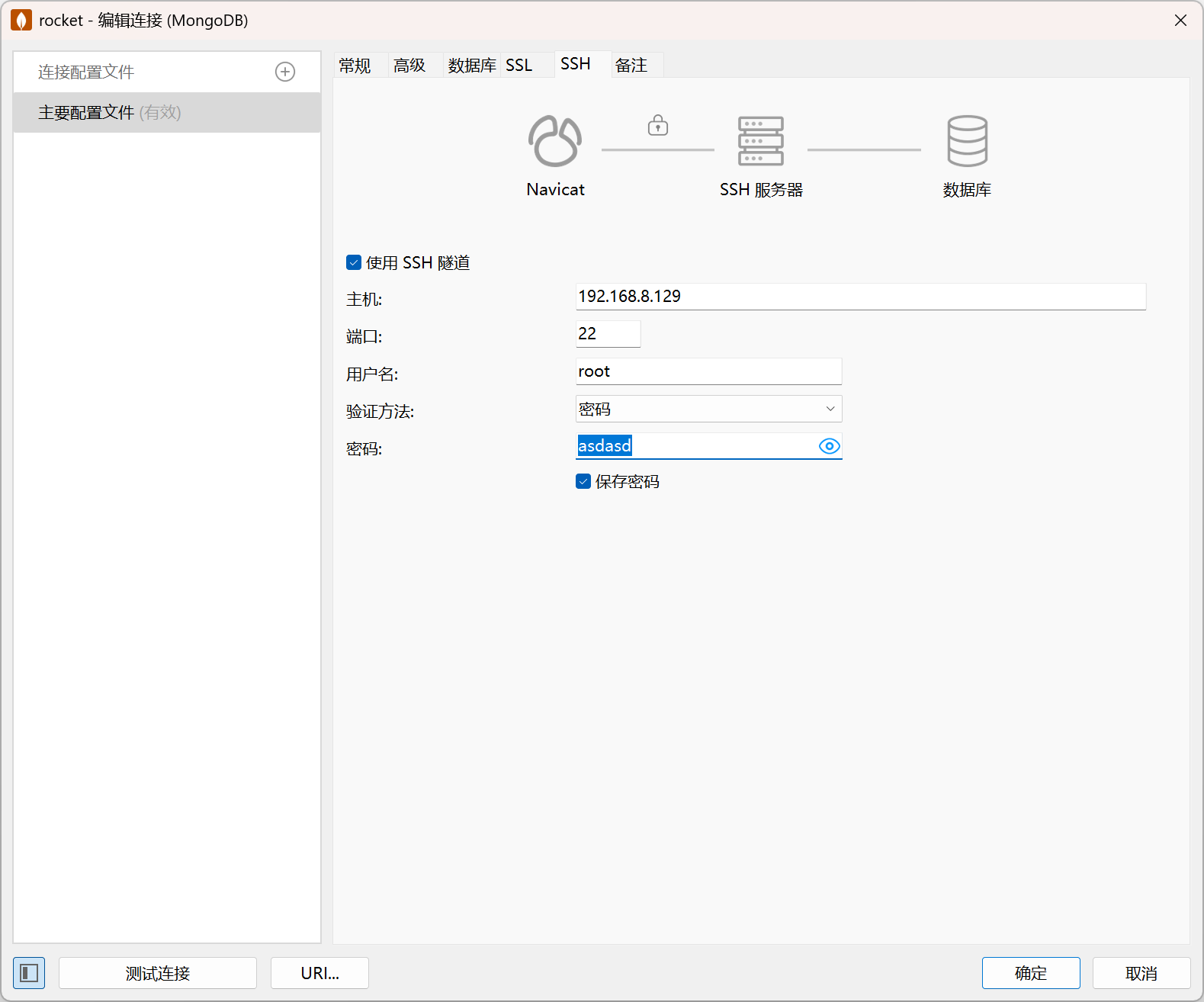Toggle the sidebar panel icon at bottom left
The width and height of the screenshot is (1204, 1002).
click(29, 973)
